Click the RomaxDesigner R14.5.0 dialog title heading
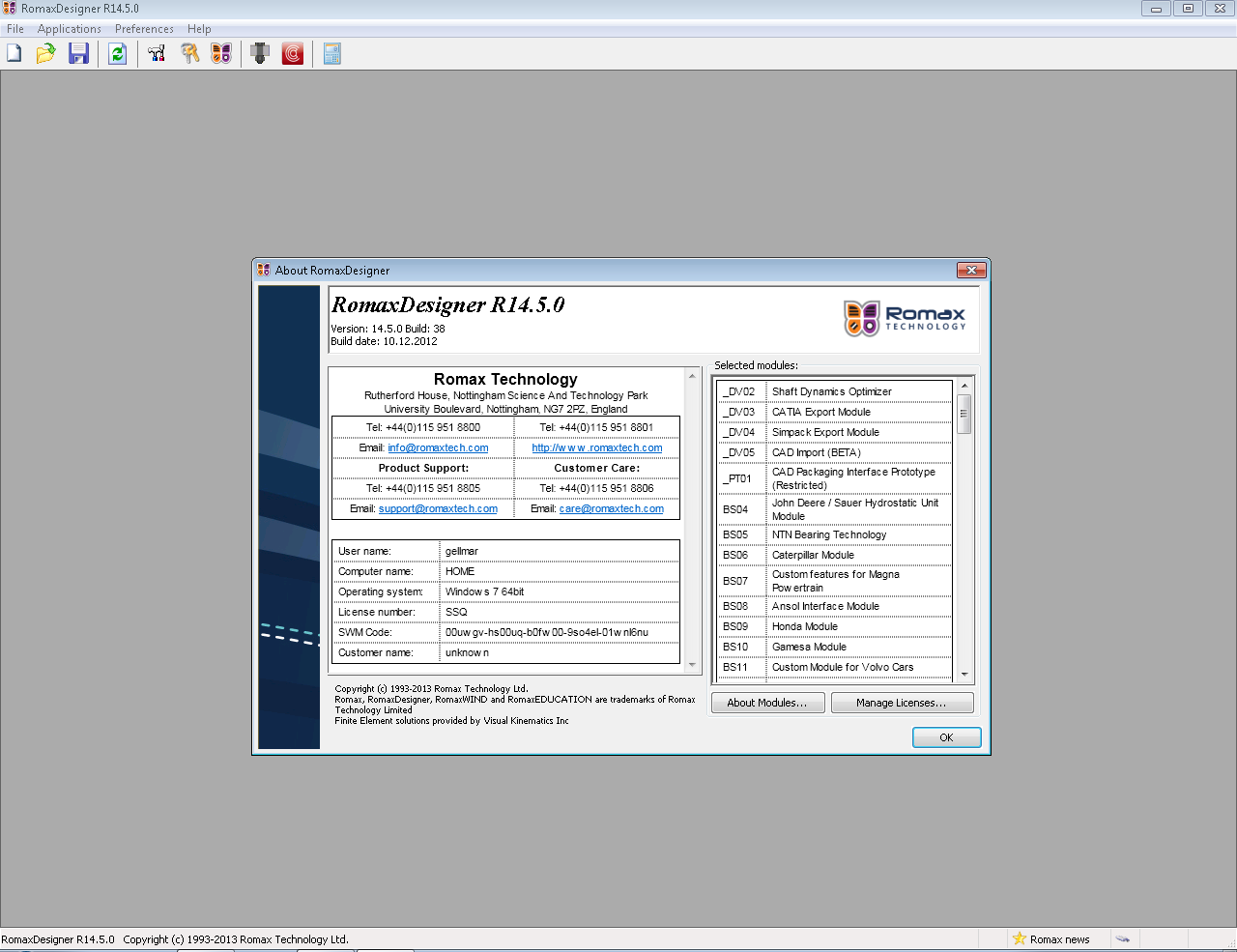 coord(448,304)
